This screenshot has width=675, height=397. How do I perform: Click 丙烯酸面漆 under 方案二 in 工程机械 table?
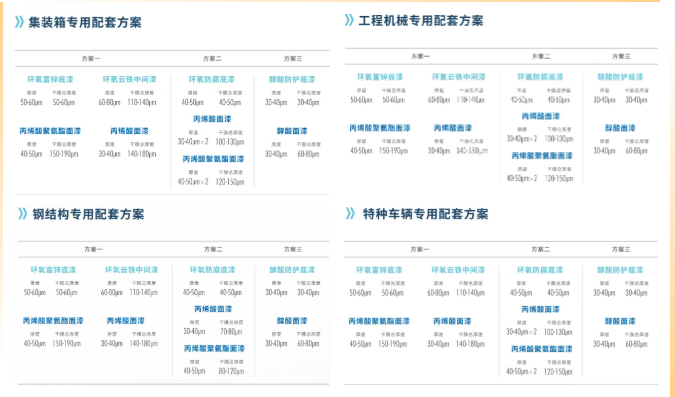pos(541,116)
